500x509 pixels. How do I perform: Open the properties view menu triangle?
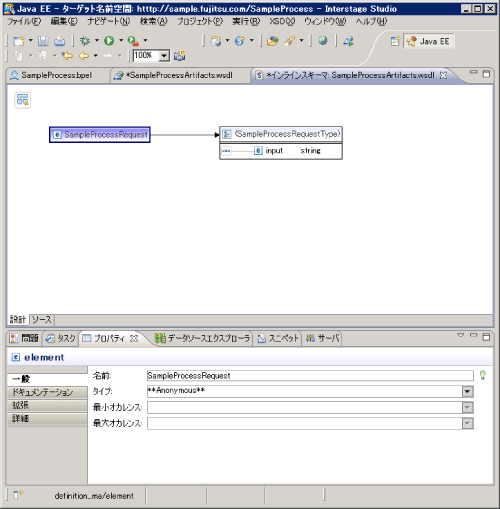(461, 335)
